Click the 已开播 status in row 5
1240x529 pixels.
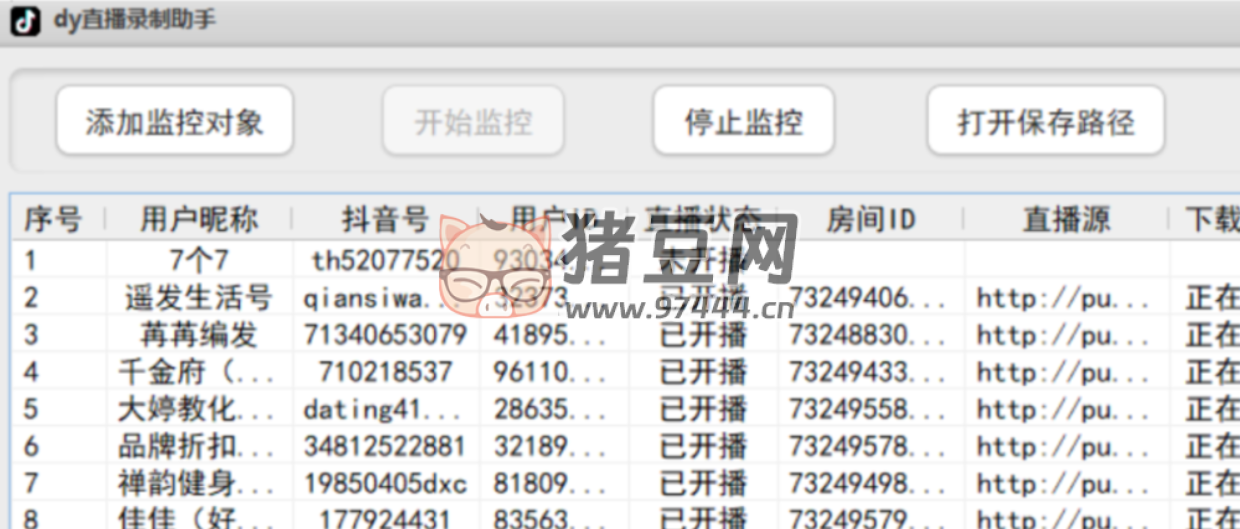click(x=703, y=409)
